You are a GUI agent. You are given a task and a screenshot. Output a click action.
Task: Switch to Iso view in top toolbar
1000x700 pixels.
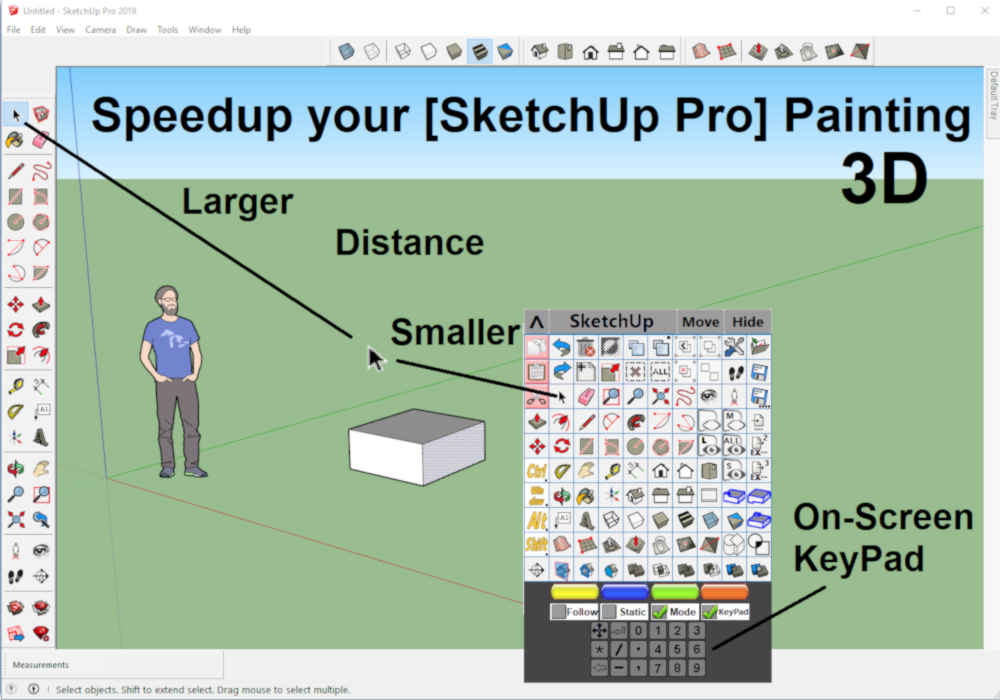(x=540, y=51)
